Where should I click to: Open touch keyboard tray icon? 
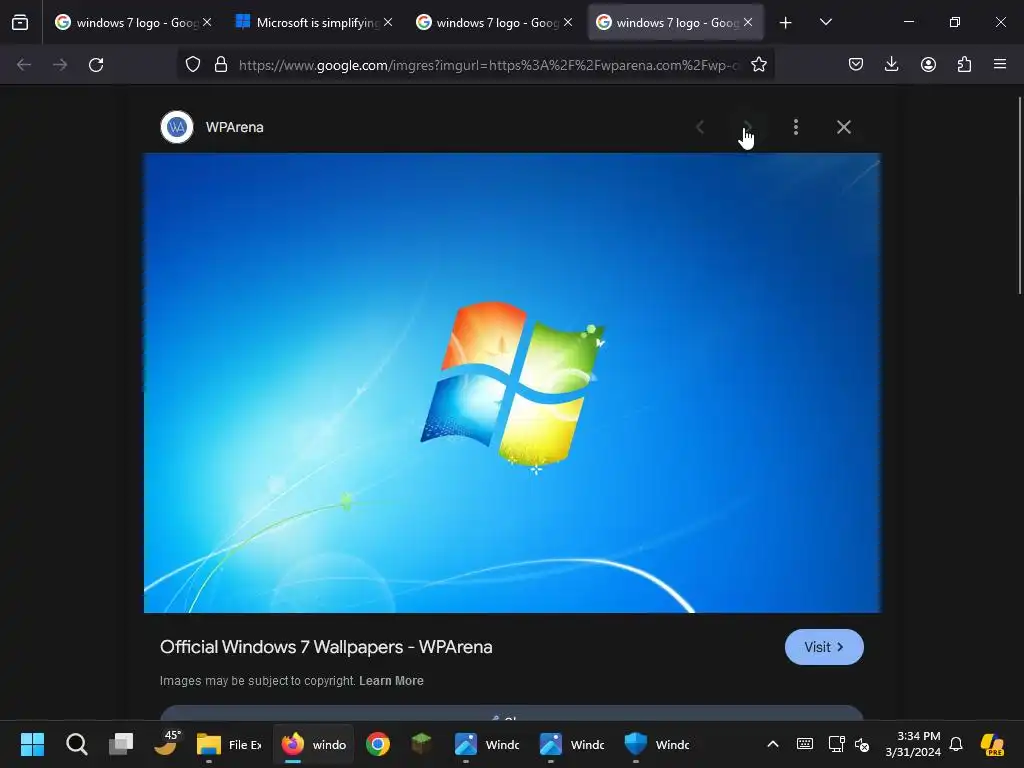805,744
